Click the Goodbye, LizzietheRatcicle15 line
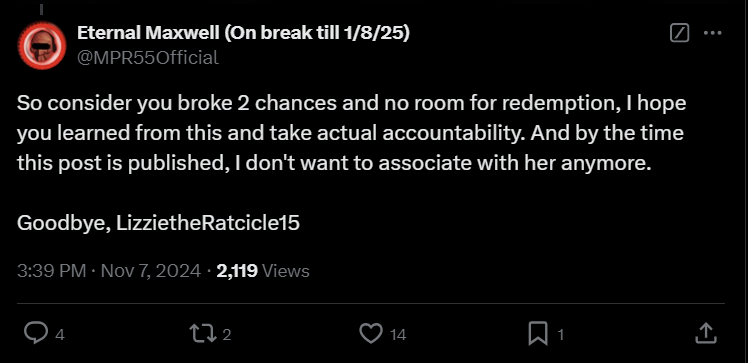748x363 pixels. pyautogui.click(x=158, y=223)
